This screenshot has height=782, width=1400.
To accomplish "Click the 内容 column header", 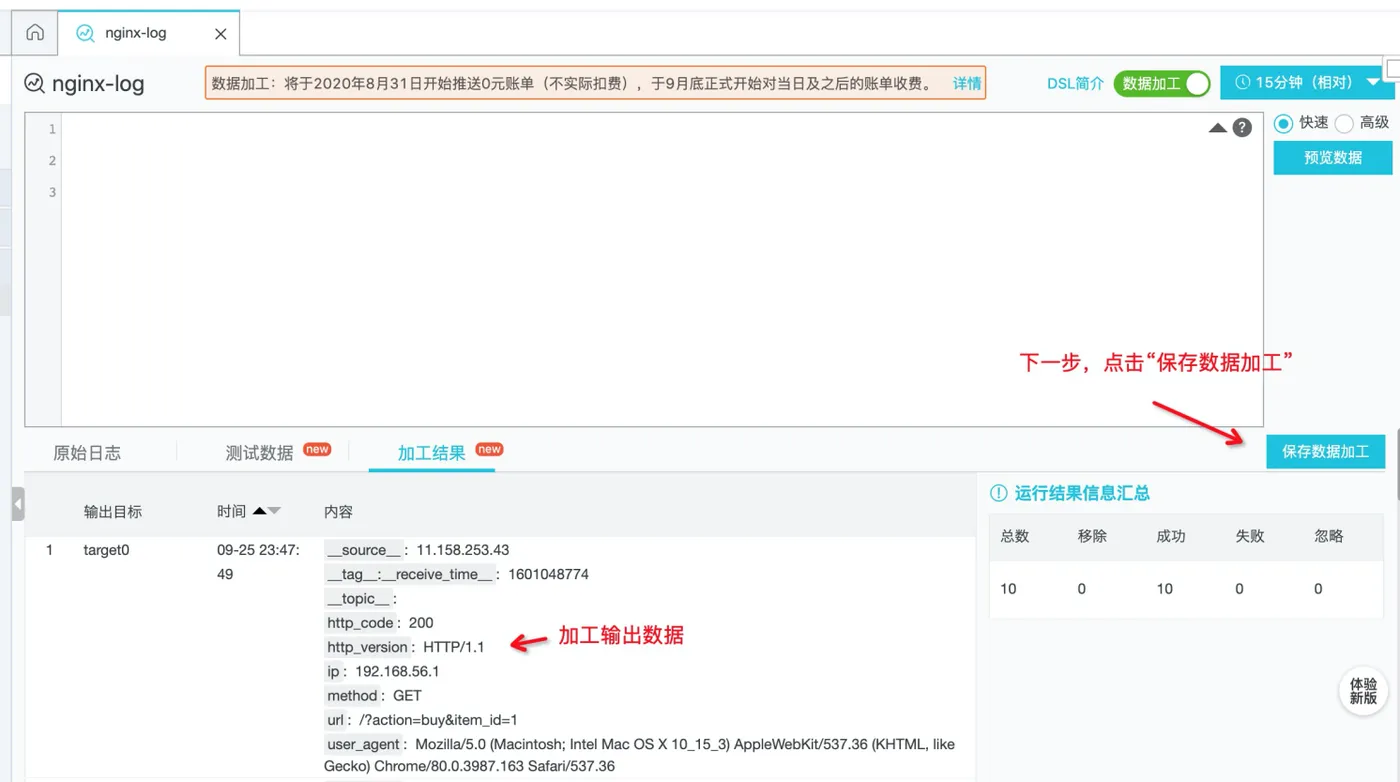I will pyautogui.click(x=338, y=511).
